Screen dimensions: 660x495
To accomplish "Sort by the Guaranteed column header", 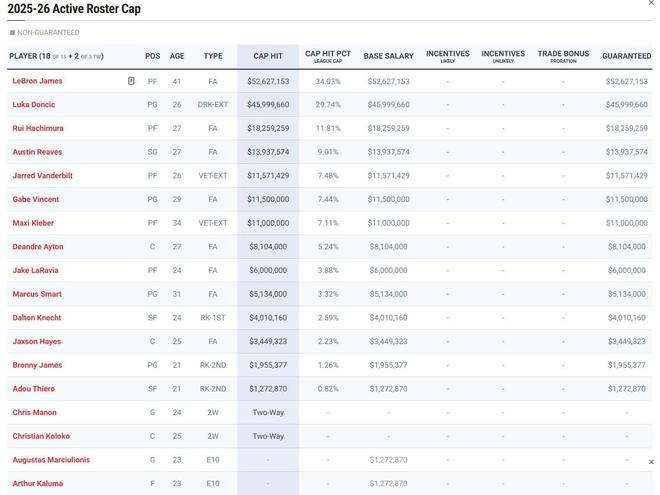I will [626, 56].
